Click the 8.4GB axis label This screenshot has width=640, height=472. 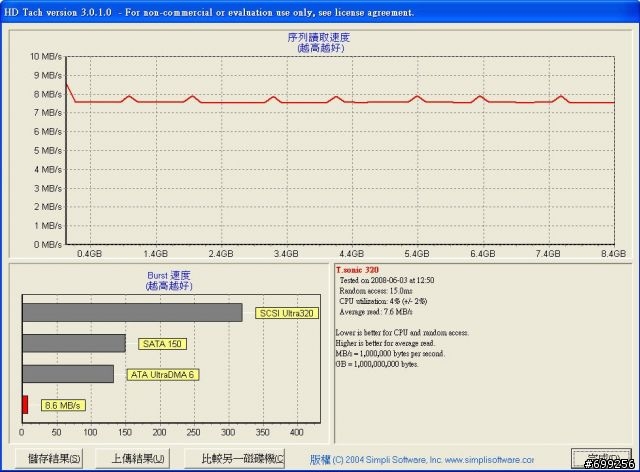pos(613,254)
